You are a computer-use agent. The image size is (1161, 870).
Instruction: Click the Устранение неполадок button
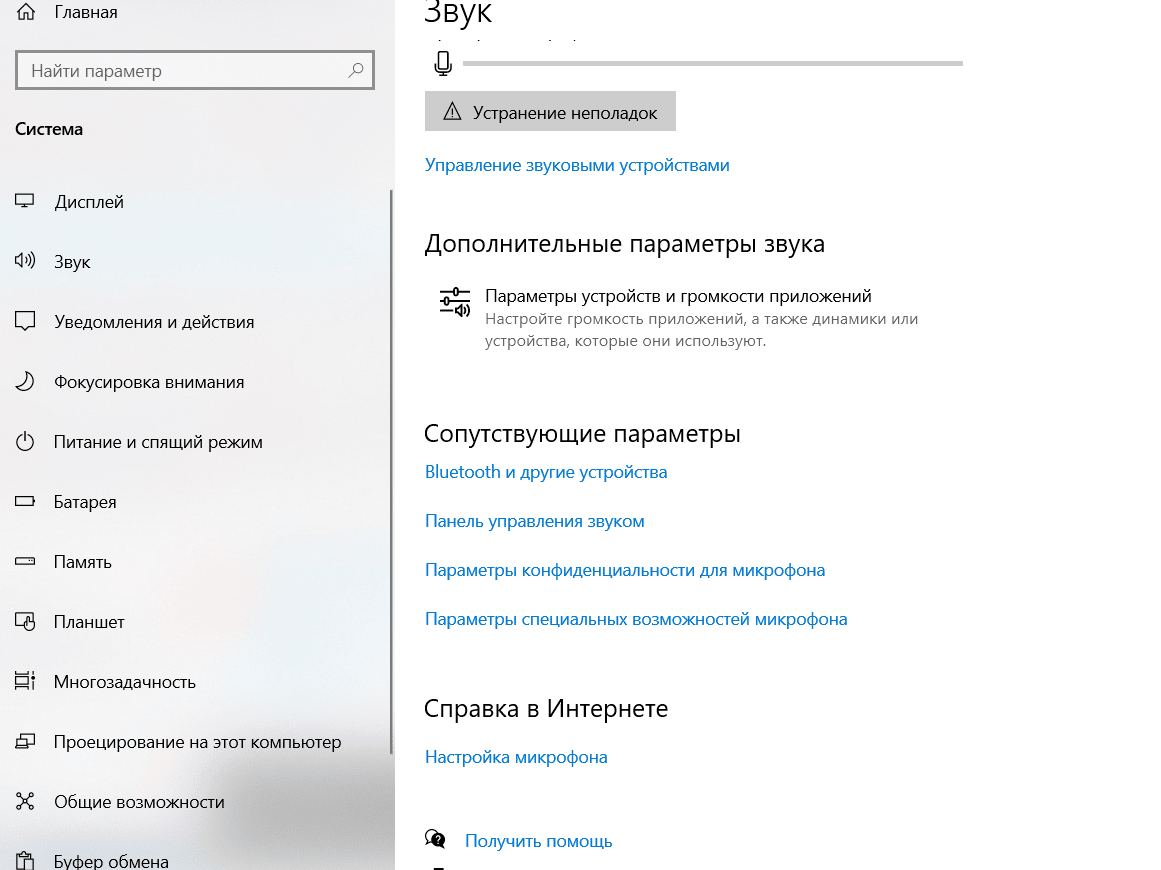[x=550, y=111]
